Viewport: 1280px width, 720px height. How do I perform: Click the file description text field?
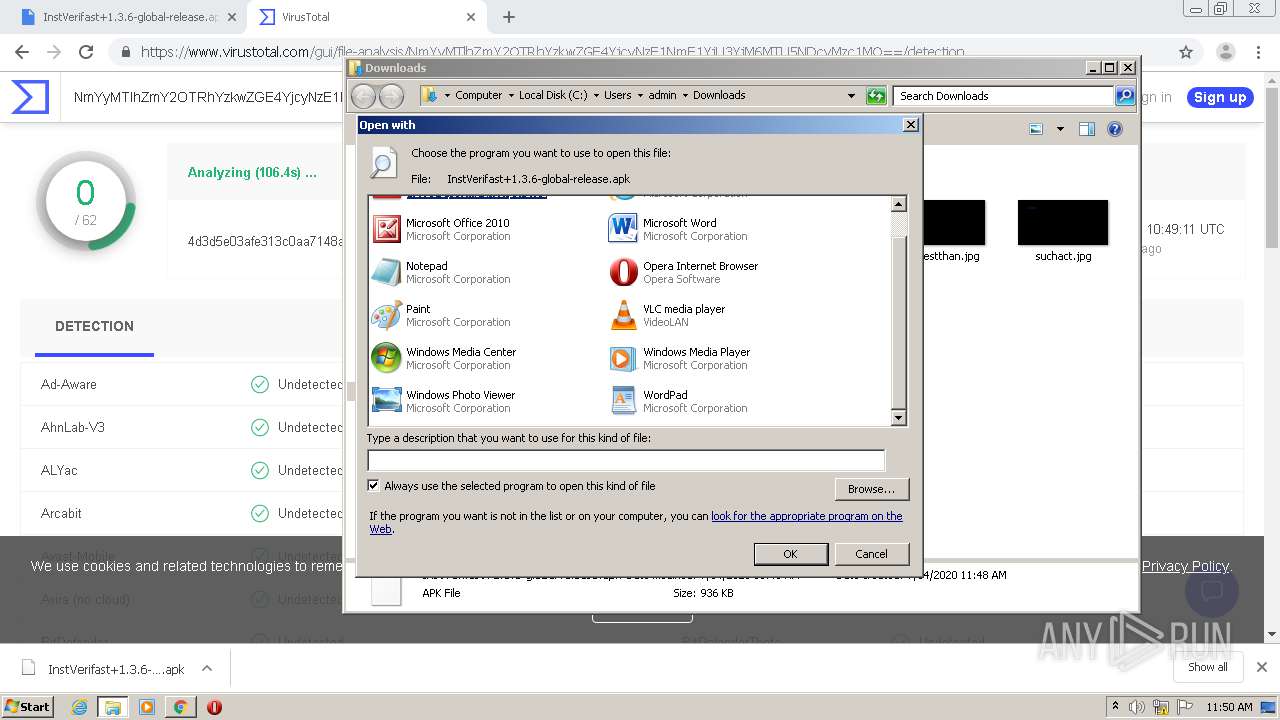[626, 460]
